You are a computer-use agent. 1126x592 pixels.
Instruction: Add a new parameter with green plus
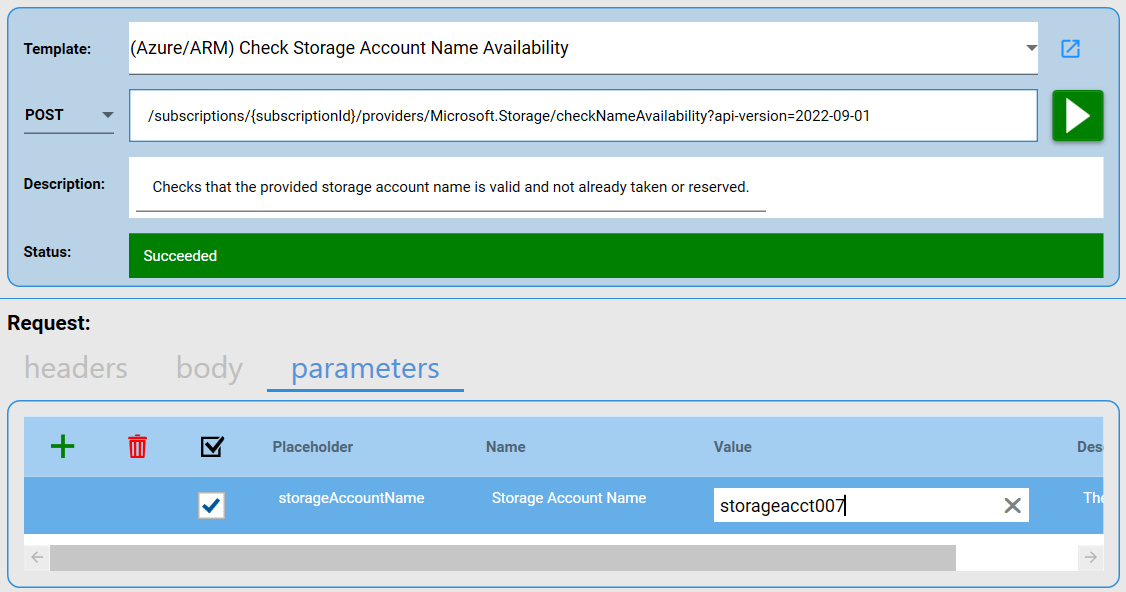(x=63, y=447)
